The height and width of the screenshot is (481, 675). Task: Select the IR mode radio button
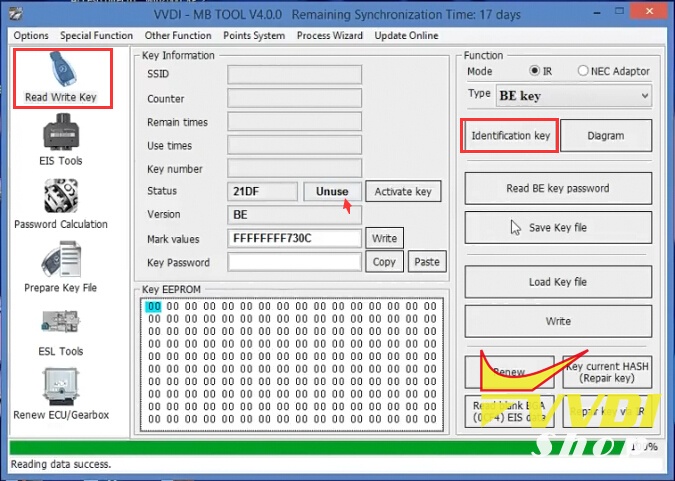(x=535, y=71)
